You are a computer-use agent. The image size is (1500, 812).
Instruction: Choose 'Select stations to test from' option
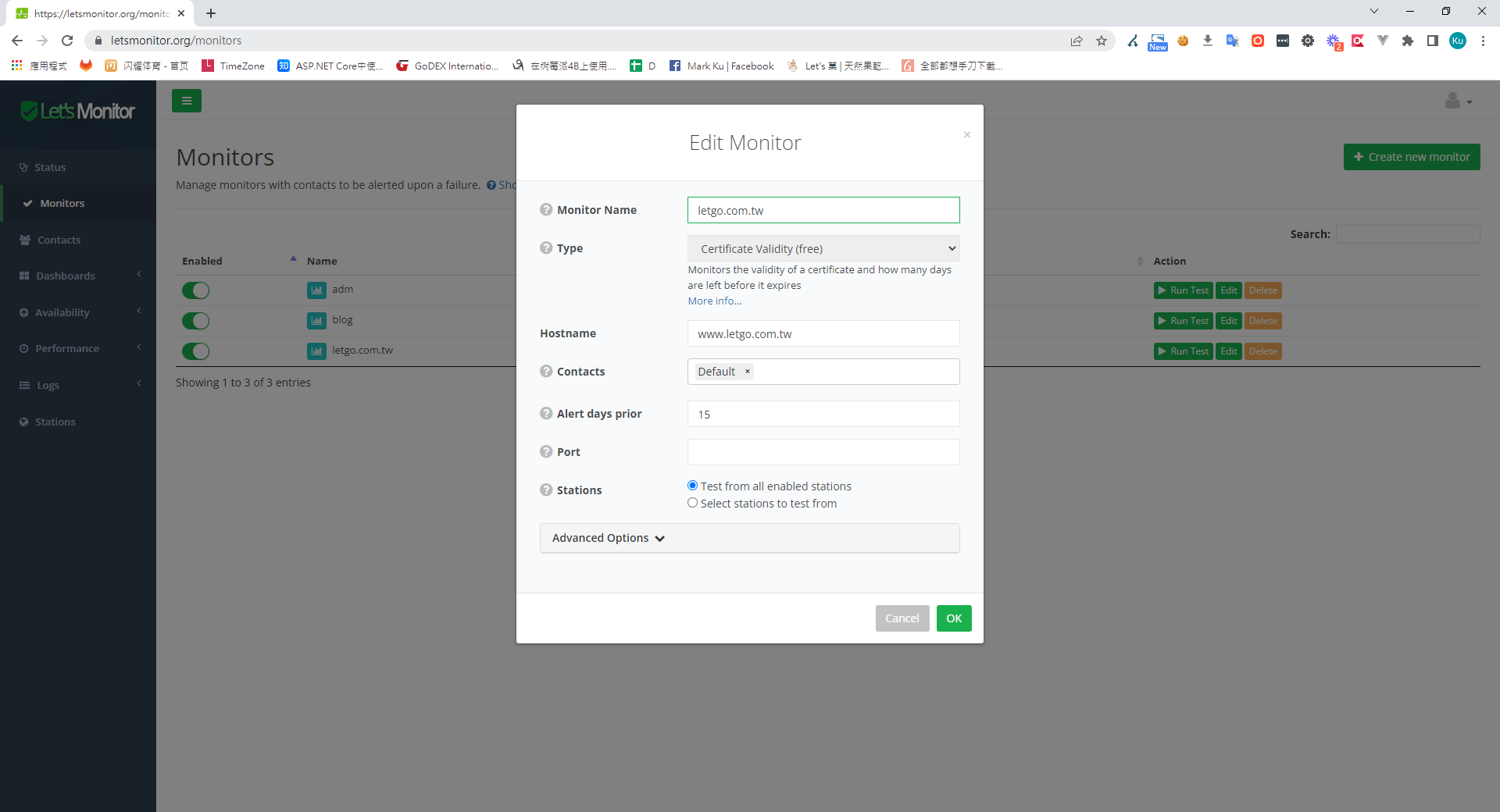click(692, 503)
